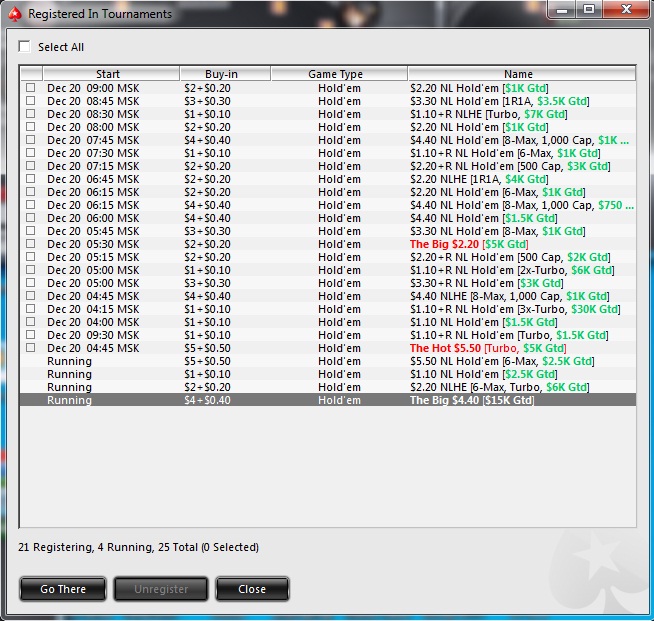This screenshot has width=654, height=621.
Task: Check the box for Dec 20 09:30 MSK tournament
Action: click(30, 335)
